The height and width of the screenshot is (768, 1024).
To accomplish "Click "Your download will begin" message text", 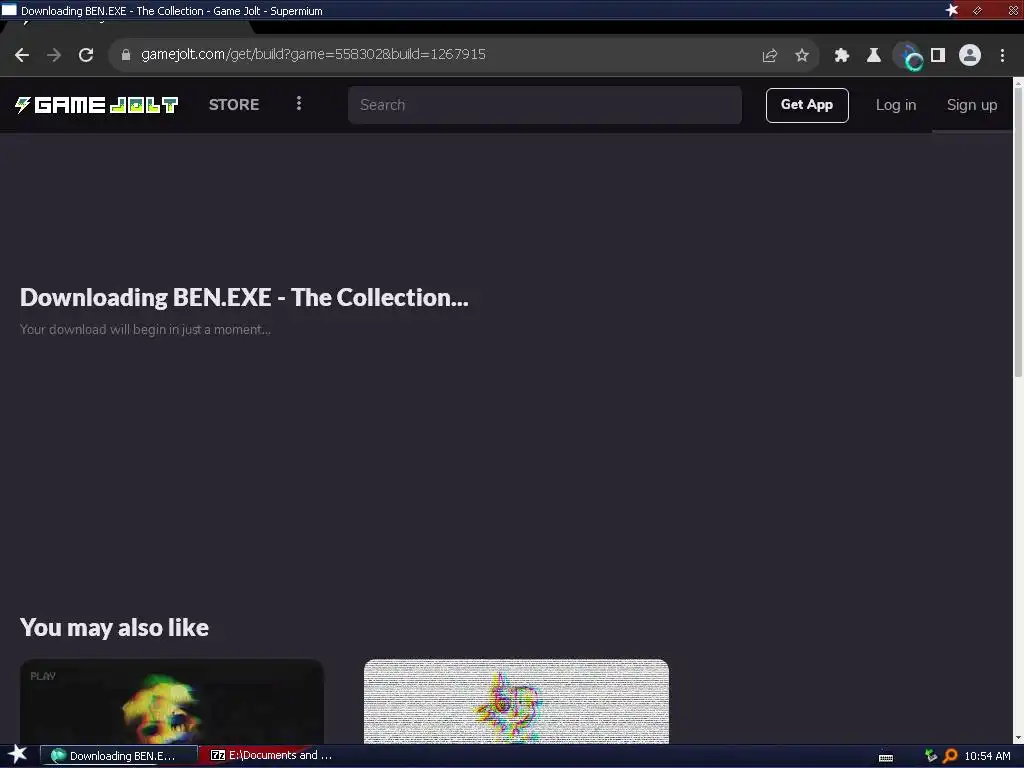I will [x=145, y=329].
